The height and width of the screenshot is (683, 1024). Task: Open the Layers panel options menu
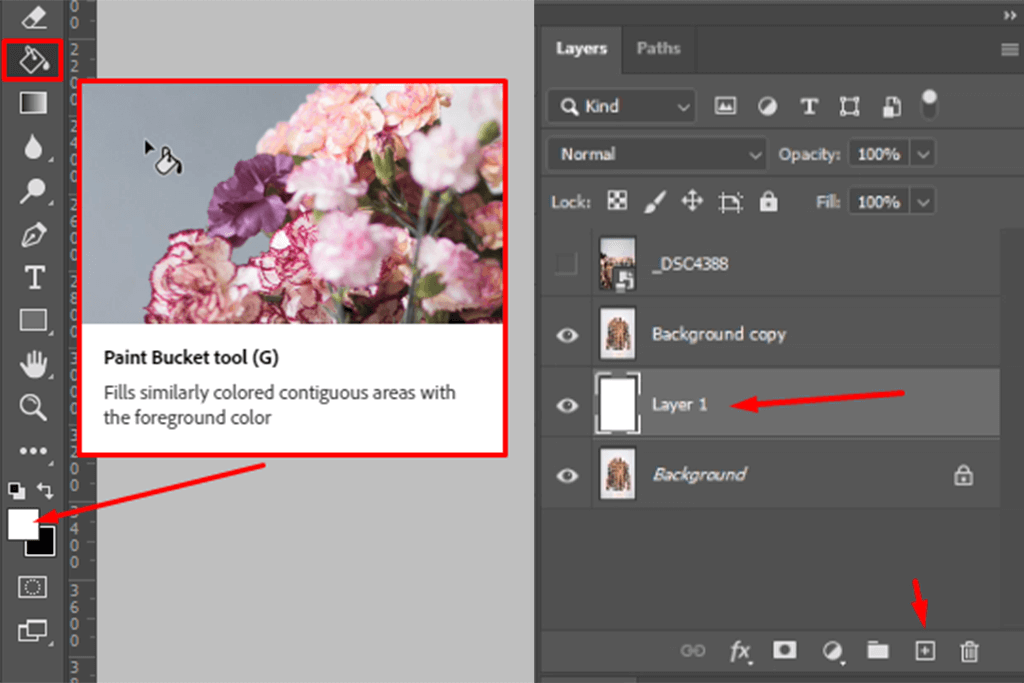[x=1008, y=49]
